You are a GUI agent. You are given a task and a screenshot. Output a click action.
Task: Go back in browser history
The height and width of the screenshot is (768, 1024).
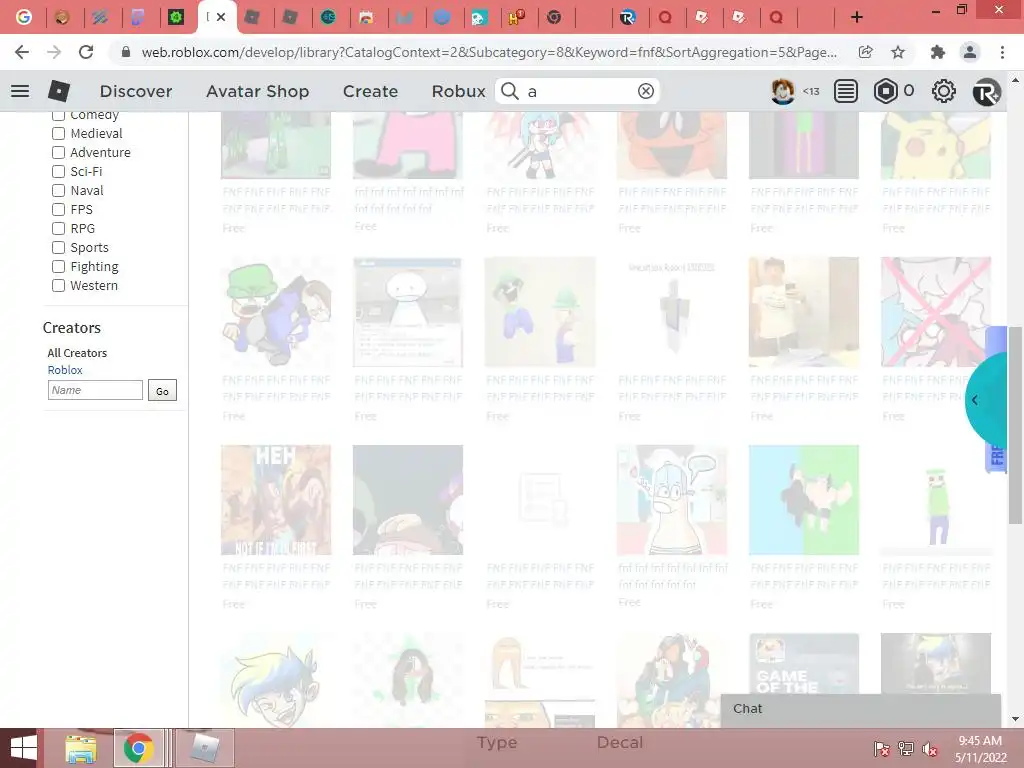pyautogui.click(x=22, y=52)
